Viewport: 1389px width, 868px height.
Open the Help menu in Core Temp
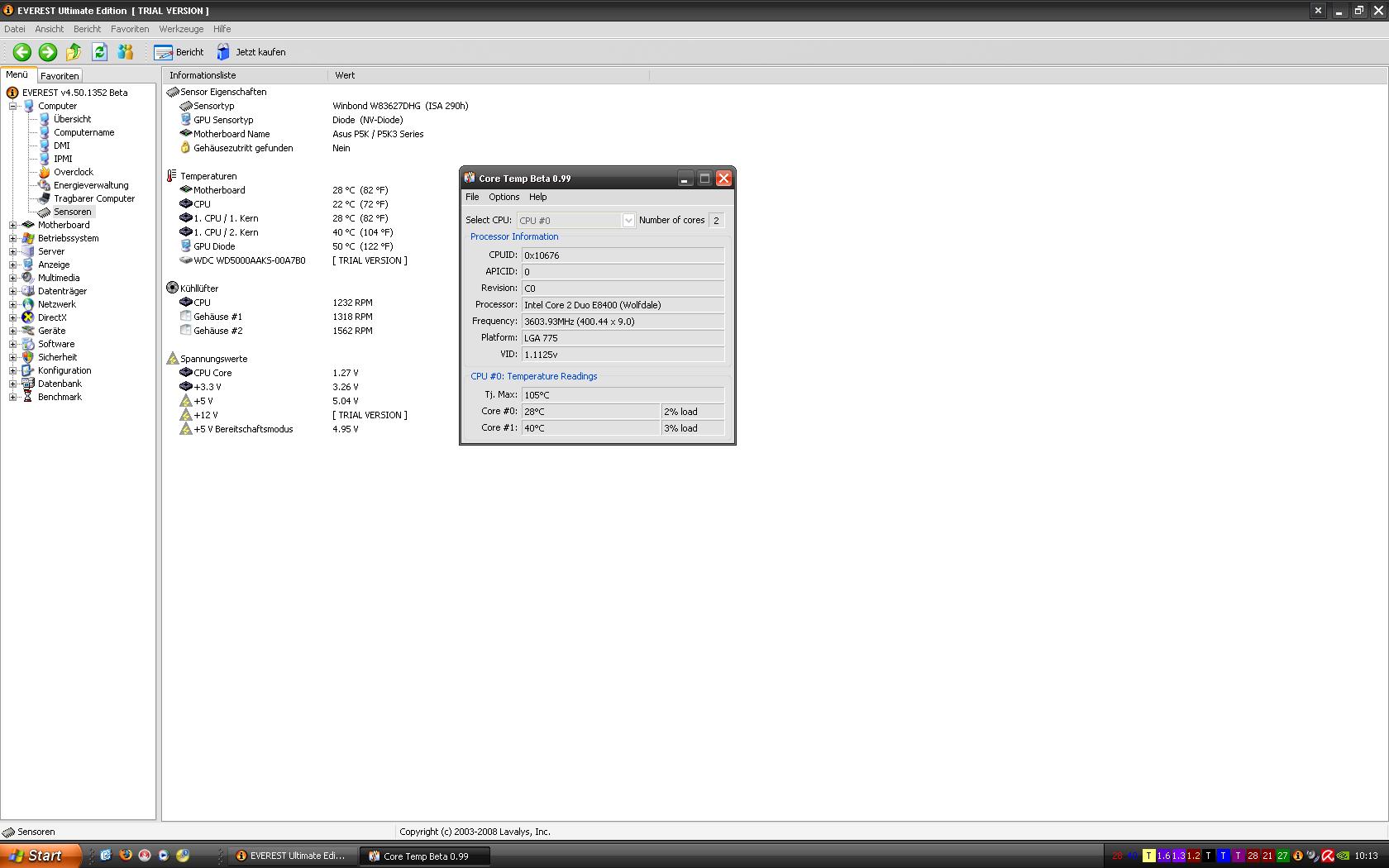click(537, 197)
